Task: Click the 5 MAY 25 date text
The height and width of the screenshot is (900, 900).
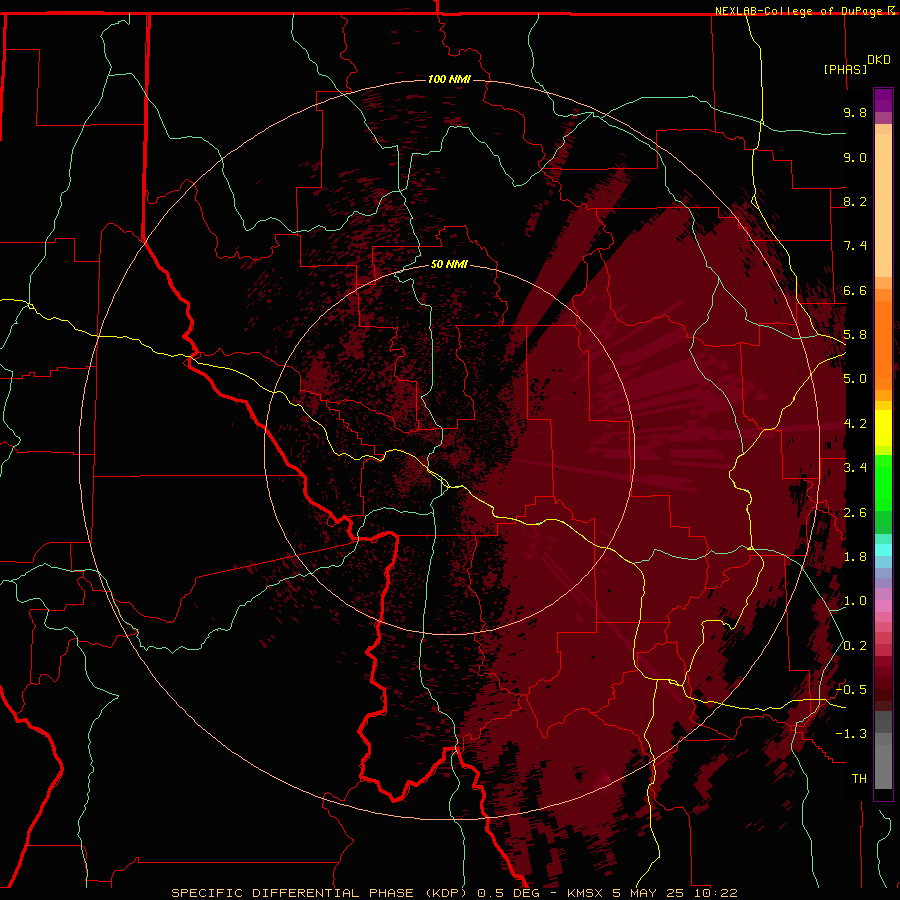Action: point(650,893)
